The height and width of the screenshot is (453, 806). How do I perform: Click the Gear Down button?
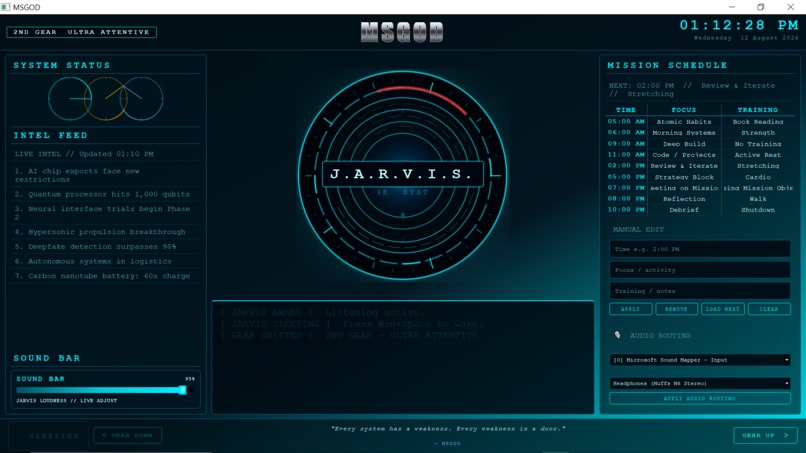(x=127, y=435)
